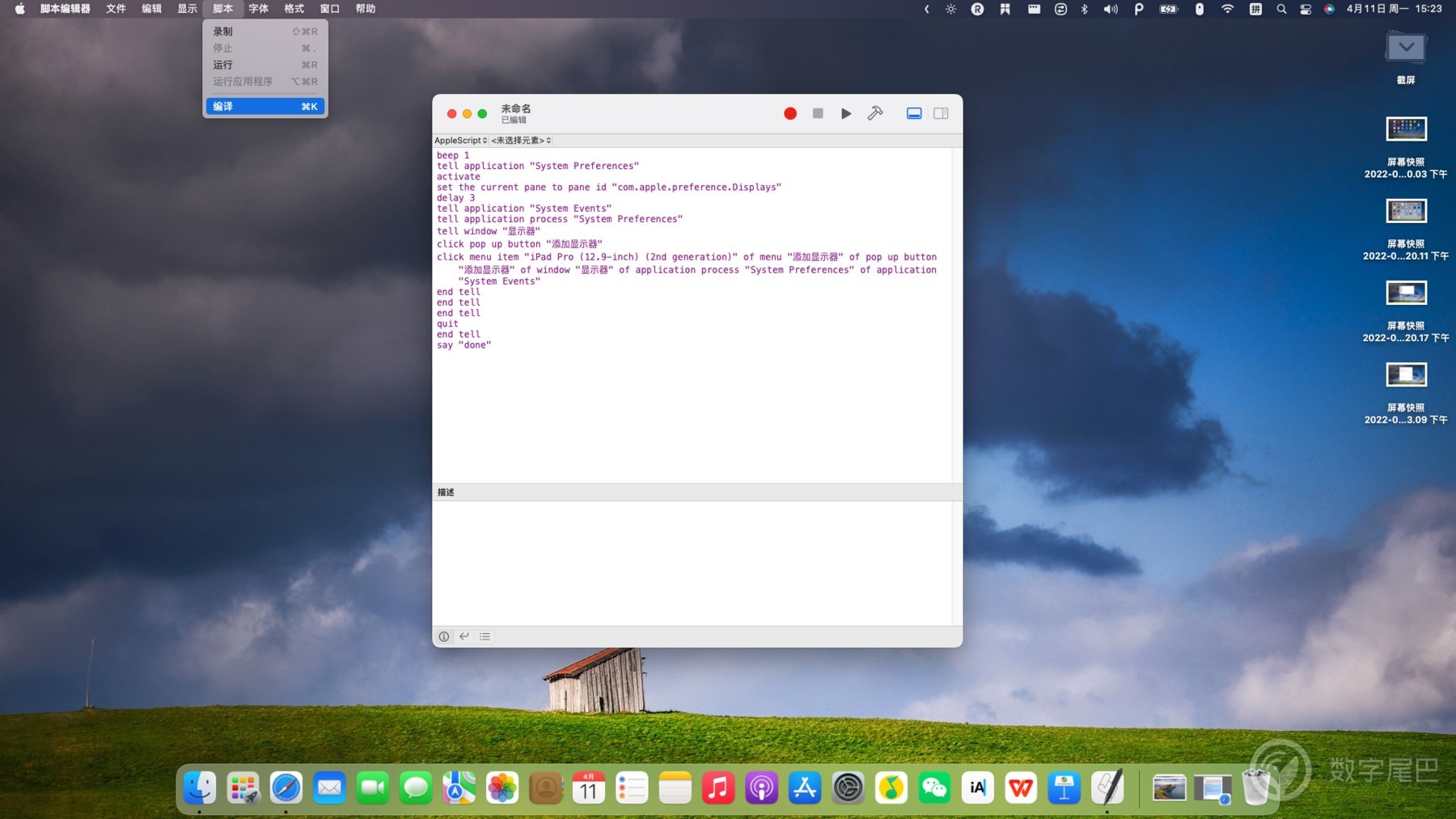Open Calendar from the Dock

589,787
